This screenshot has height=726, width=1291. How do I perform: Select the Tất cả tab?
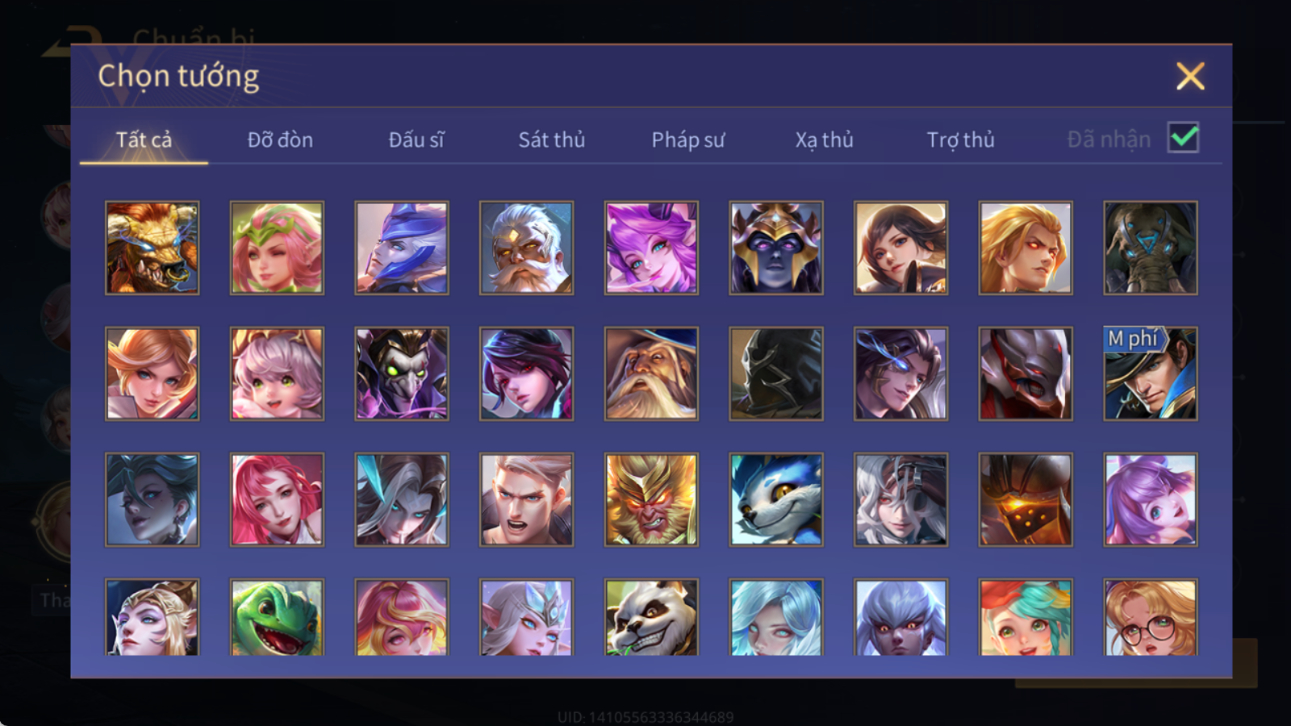coord(144,140)
